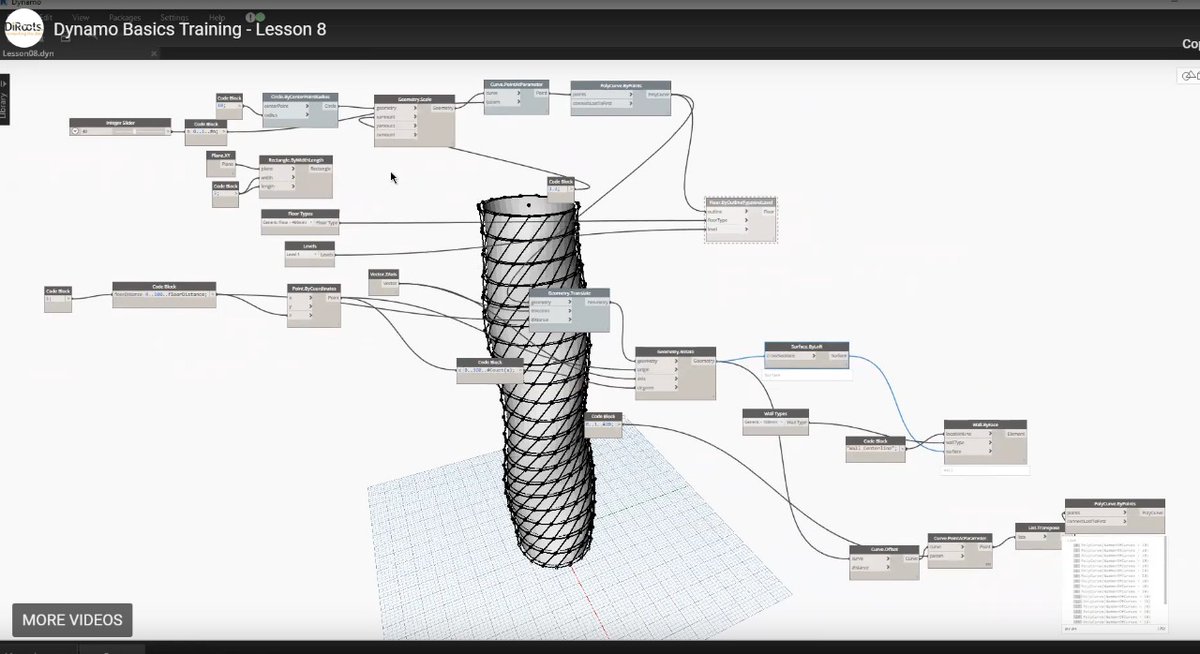Edit the Code Block containing floorDistance range

[x=164, y=294]
